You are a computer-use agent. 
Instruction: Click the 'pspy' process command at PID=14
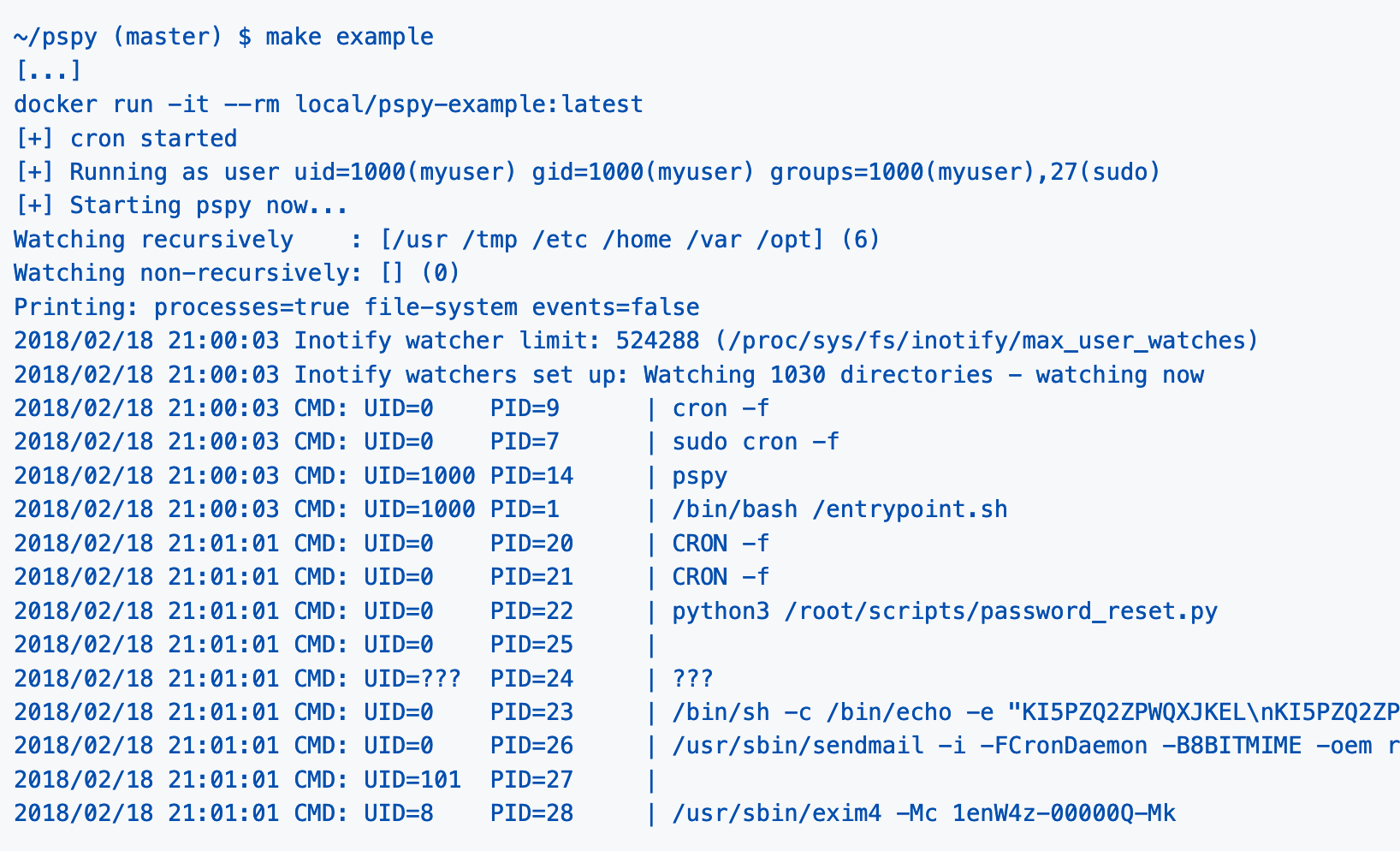(700, 476)
